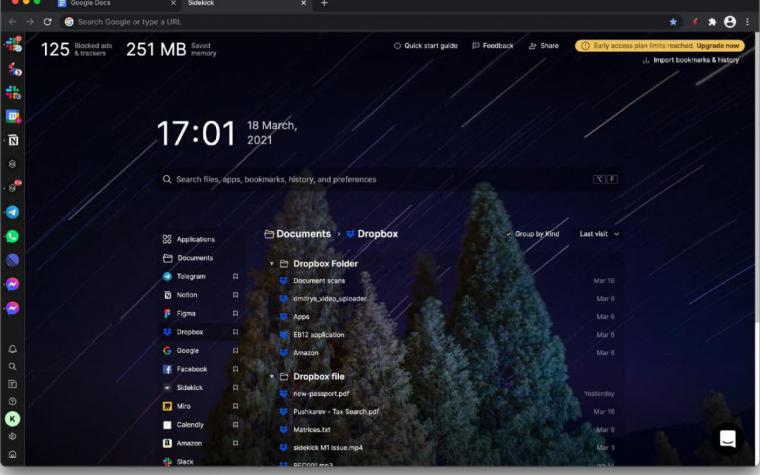Toggle the pin next to Calendly

click(236, 425)
